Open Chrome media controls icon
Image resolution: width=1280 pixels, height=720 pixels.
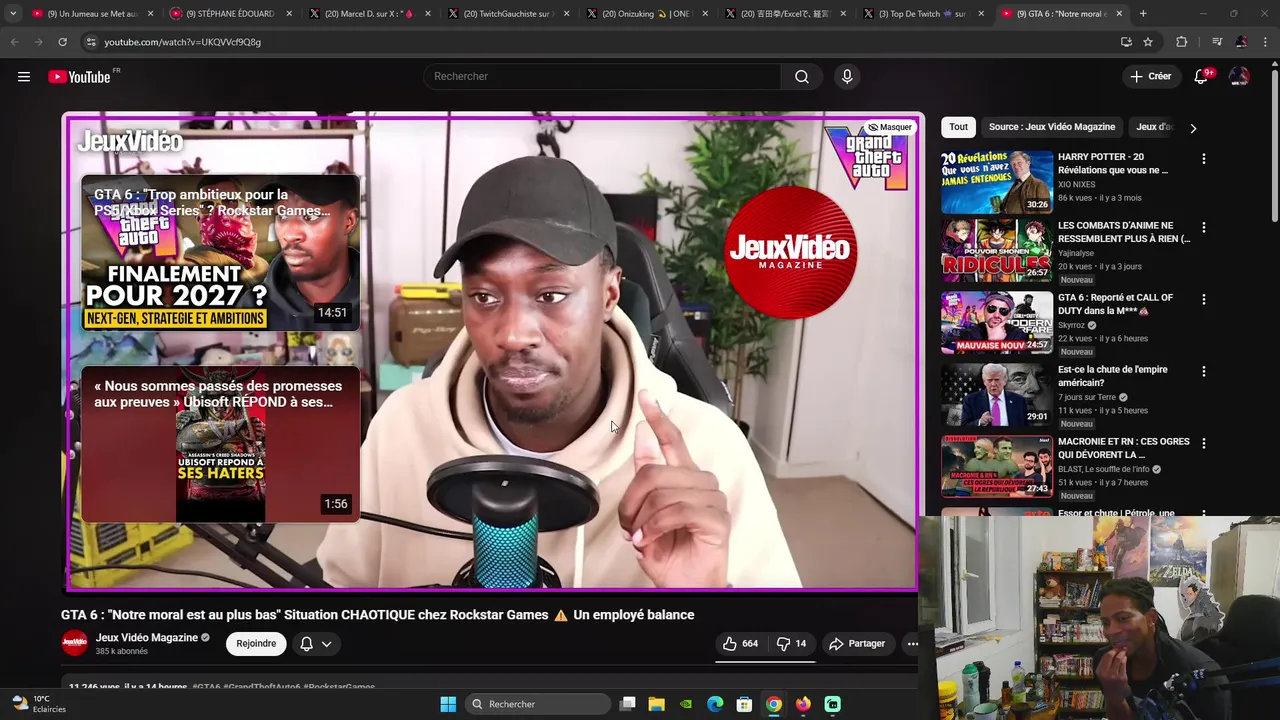click(x=1216, y=42)
